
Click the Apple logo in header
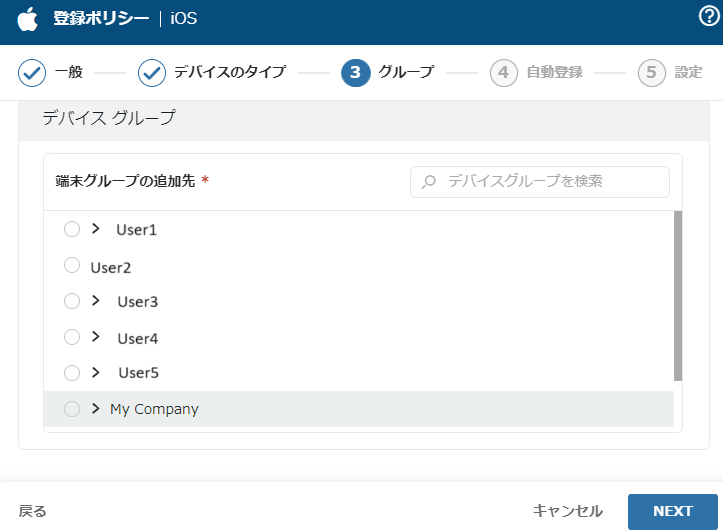click(27, 19)
